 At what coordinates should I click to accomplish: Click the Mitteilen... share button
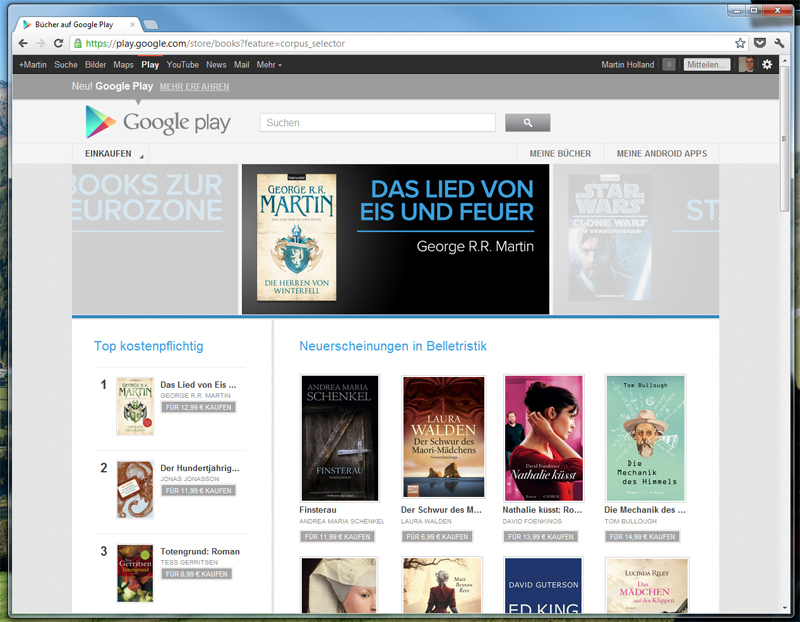pos(707,65)
